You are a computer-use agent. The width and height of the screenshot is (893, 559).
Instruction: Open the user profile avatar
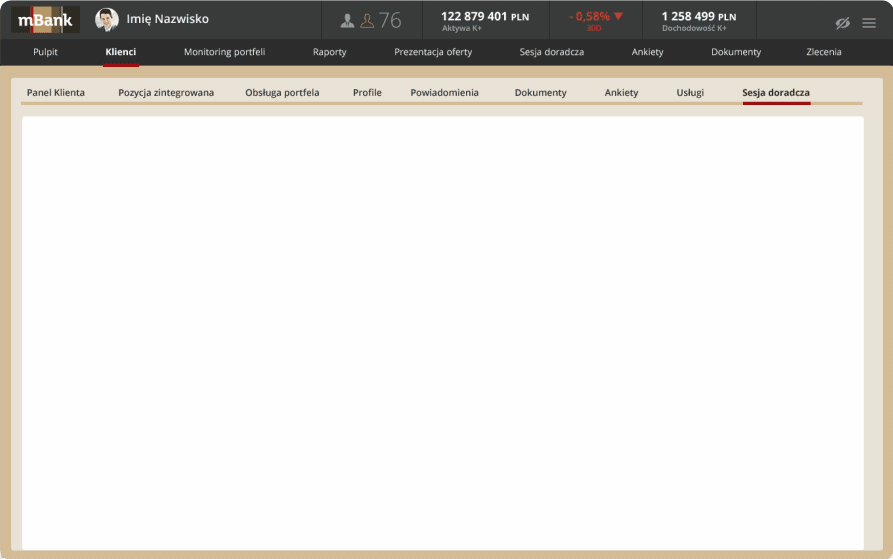click(x=107, y=20)
